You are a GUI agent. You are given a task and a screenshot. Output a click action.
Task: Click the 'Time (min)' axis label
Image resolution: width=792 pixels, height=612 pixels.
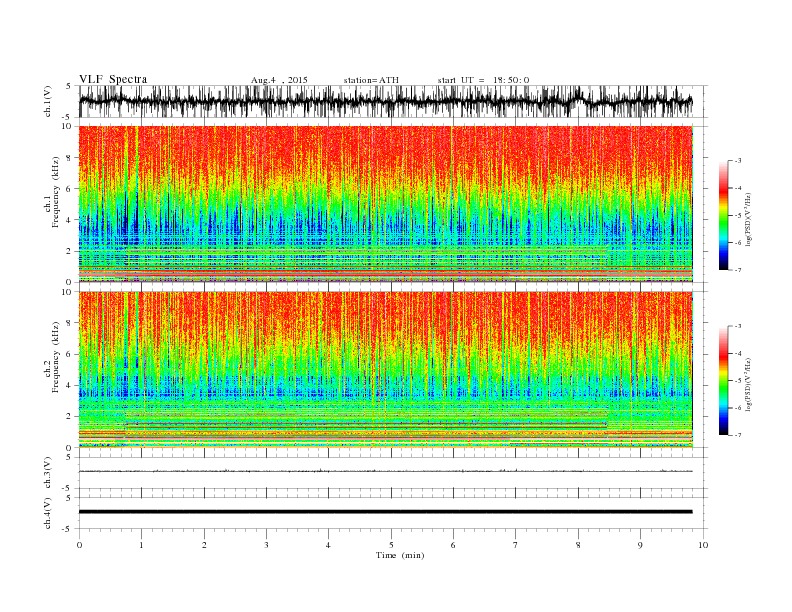(x=400, y=555)
